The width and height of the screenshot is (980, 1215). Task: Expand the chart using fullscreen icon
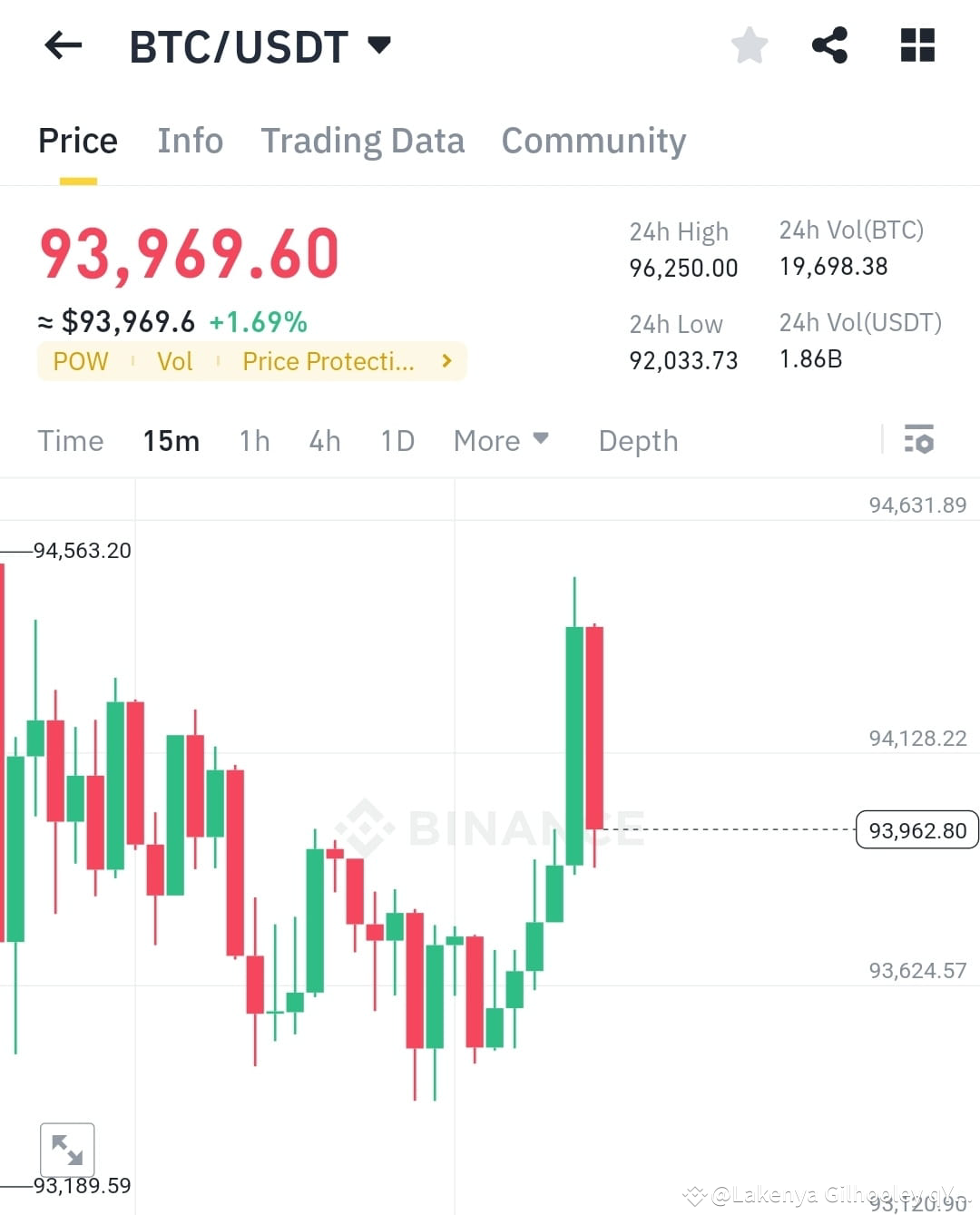point(68,1150)
